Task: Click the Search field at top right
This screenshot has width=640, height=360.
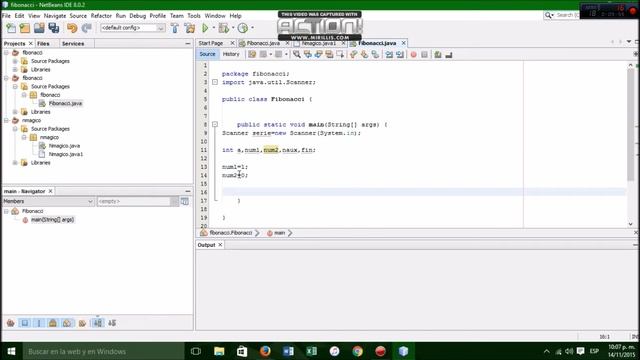Action: 561,15
